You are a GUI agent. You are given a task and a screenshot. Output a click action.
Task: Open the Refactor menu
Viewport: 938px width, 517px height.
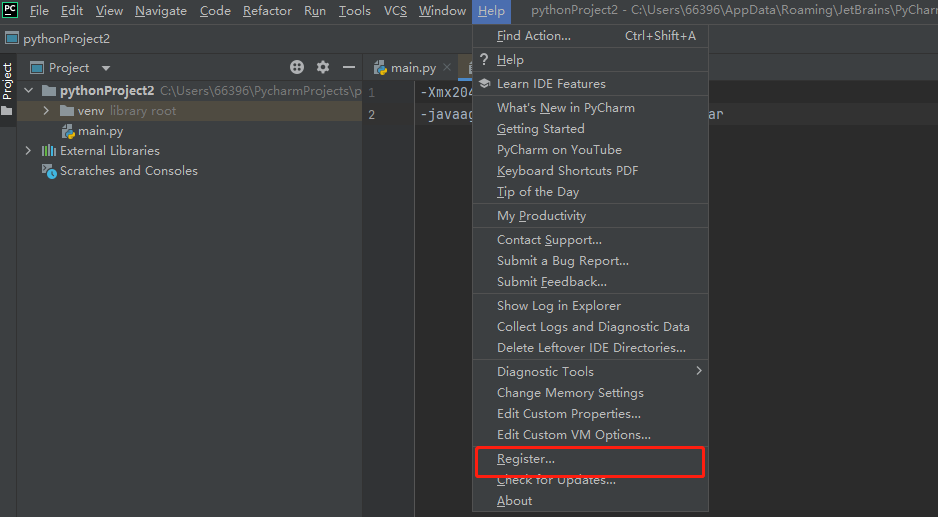coord(267,11)
